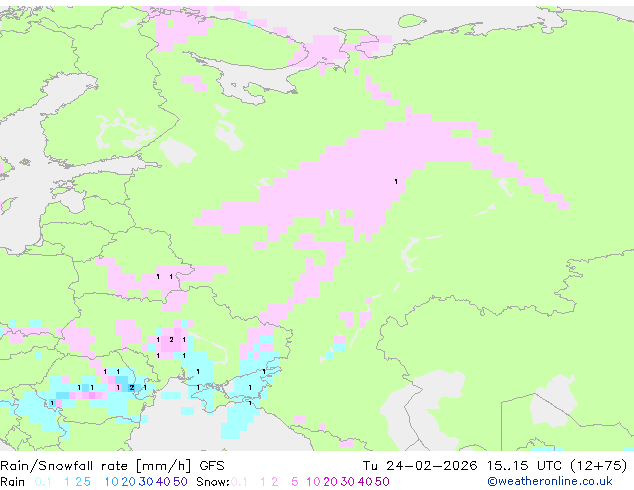Select the Rain legend value 30

(x=146, y=482)
